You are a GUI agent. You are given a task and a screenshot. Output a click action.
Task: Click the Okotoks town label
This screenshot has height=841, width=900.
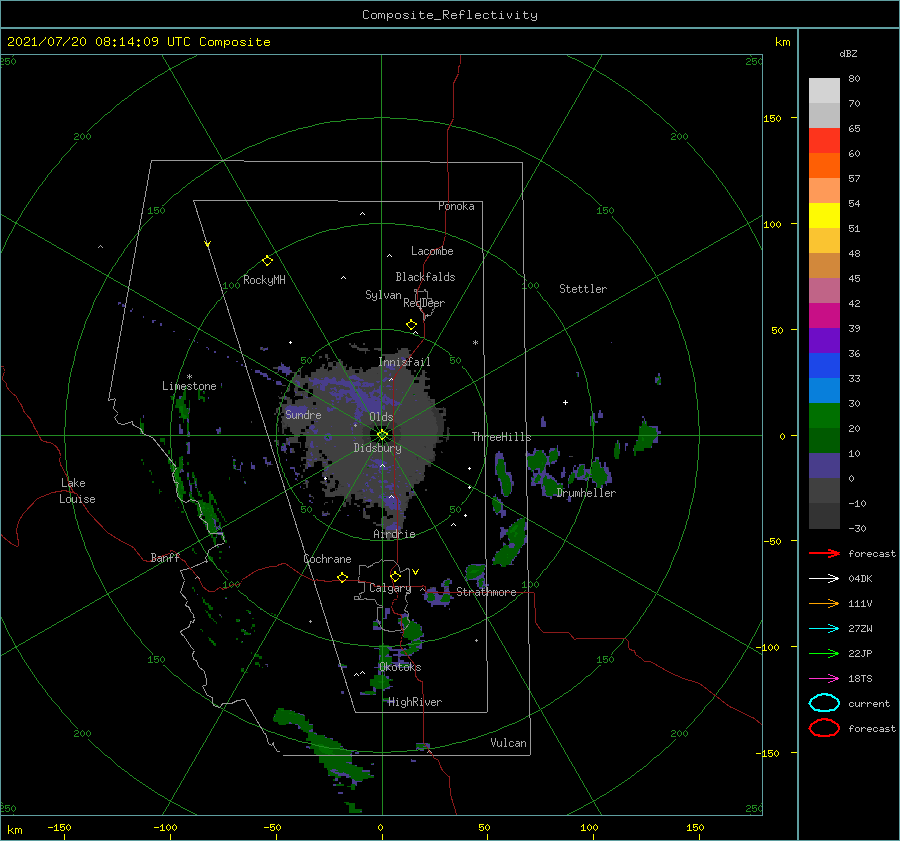[400, 667]
